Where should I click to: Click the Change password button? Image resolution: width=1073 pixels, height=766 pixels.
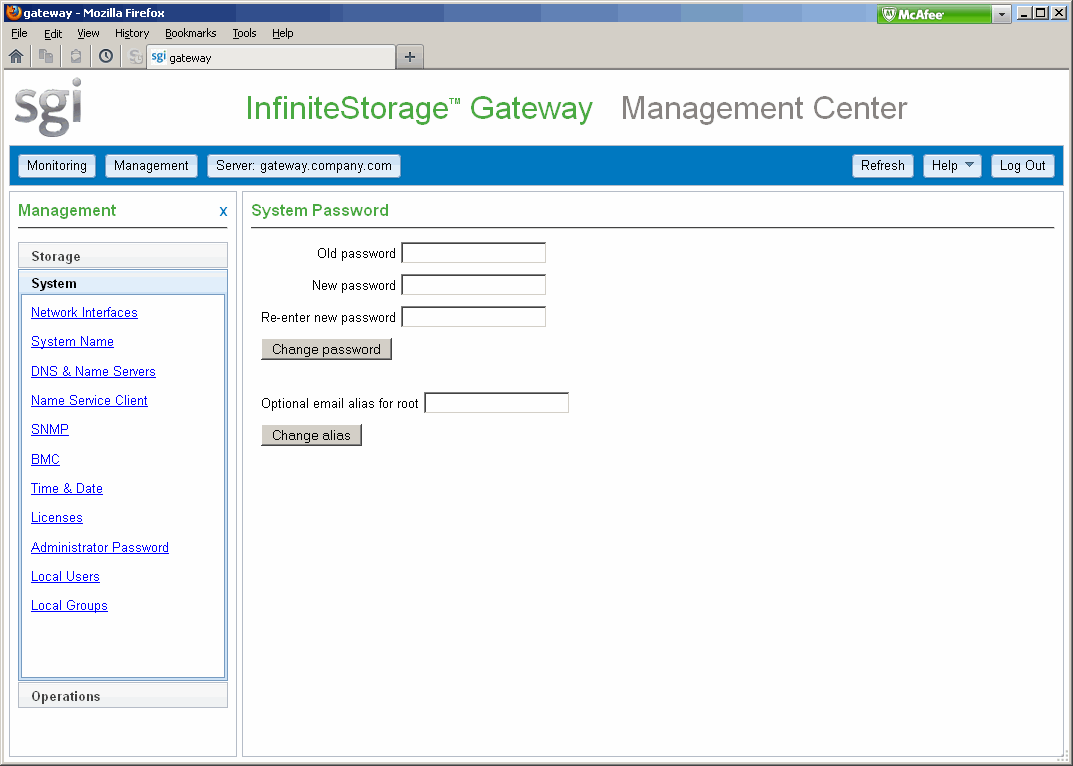326,349
